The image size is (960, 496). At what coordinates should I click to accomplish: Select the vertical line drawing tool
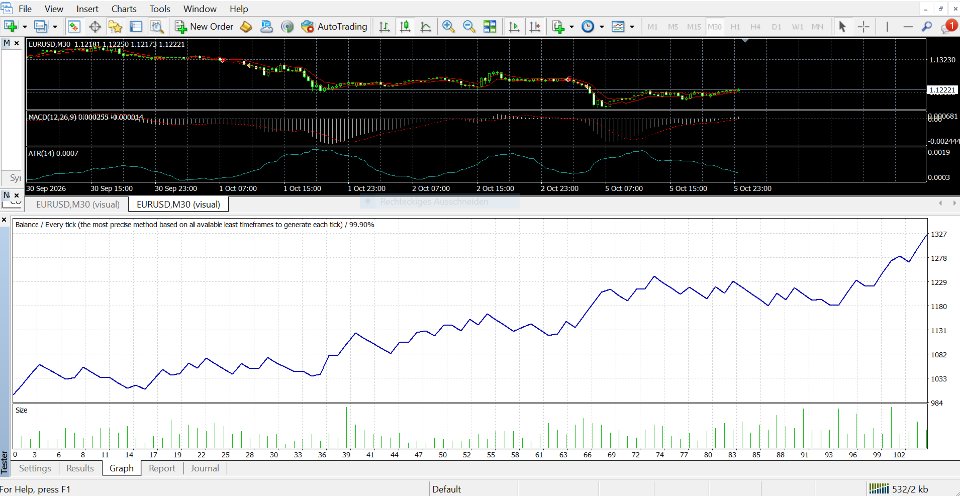[887, 26]
